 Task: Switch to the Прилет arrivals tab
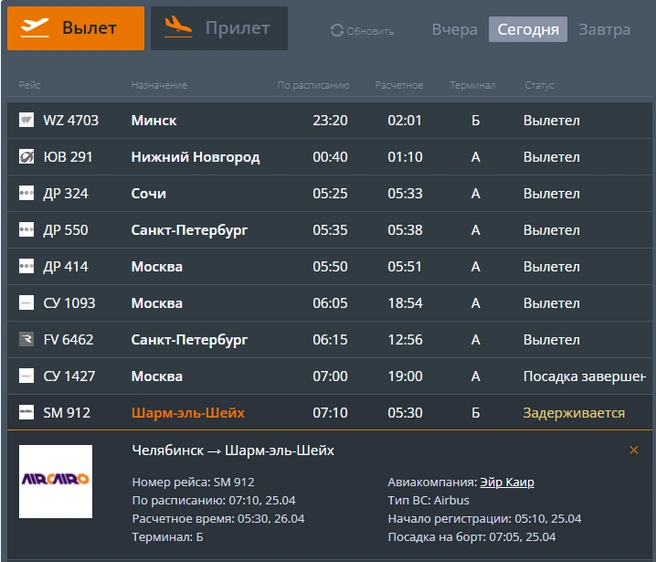click(219, 28)
